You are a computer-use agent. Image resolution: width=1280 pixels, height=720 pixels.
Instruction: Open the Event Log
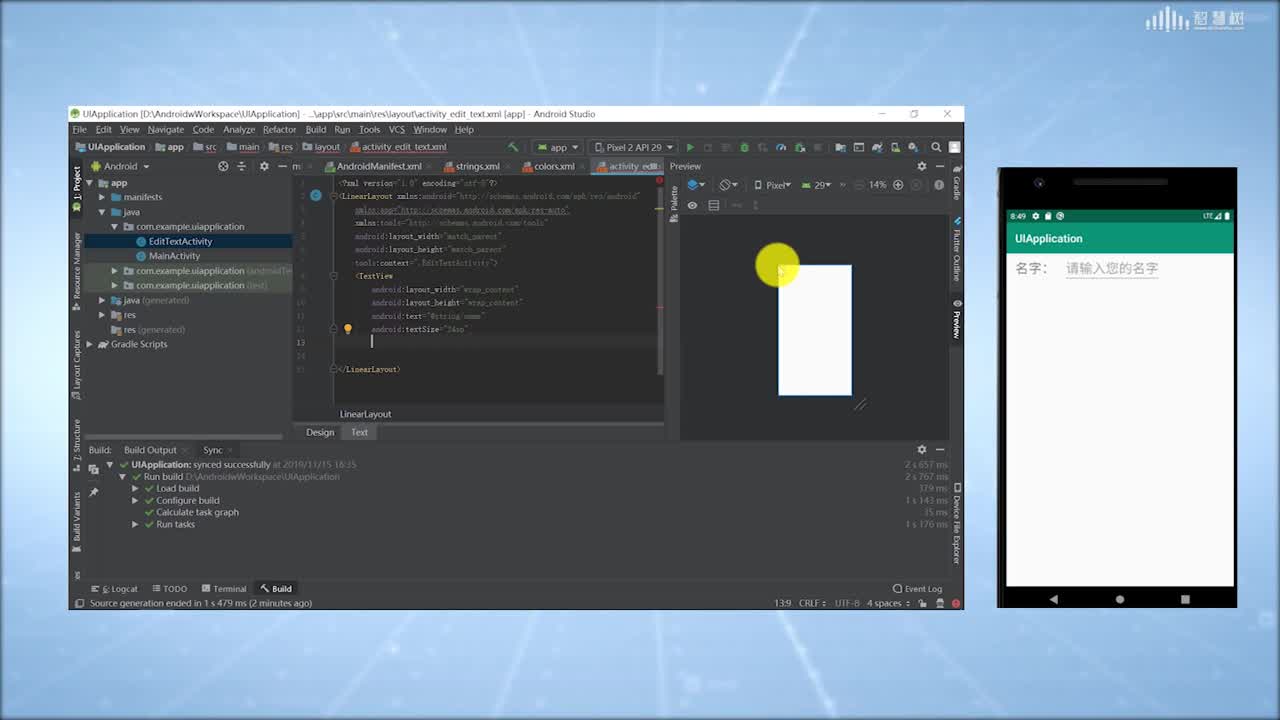point(918,589)
